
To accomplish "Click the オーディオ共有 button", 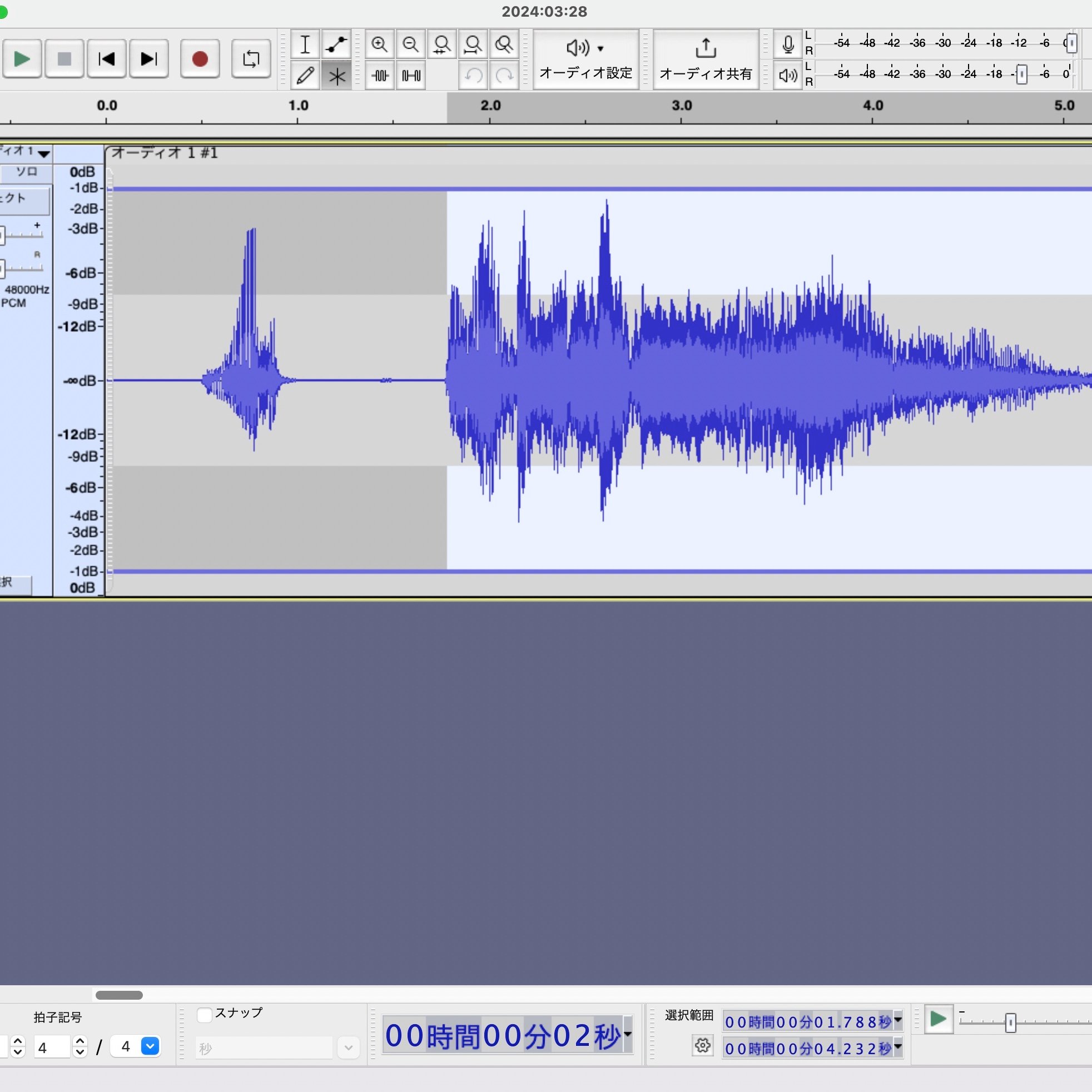I will coord(706,59).
